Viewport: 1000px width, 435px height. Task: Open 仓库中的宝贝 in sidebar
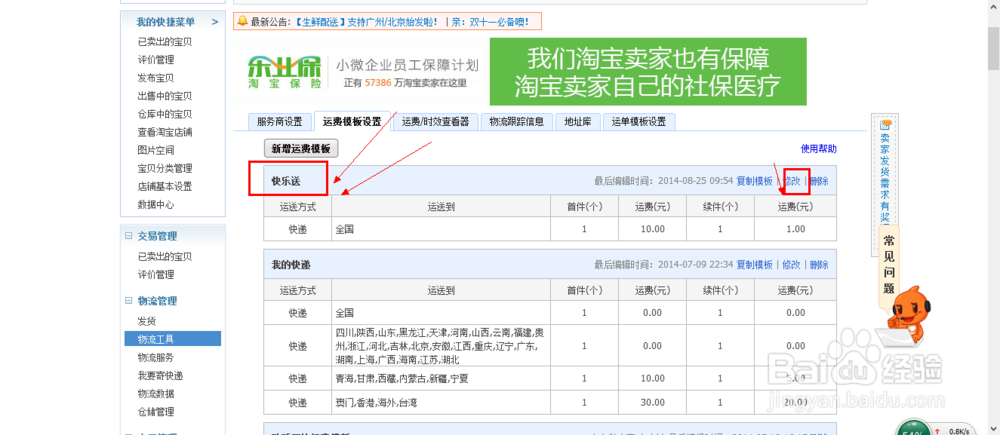click(x=165, y=114)
